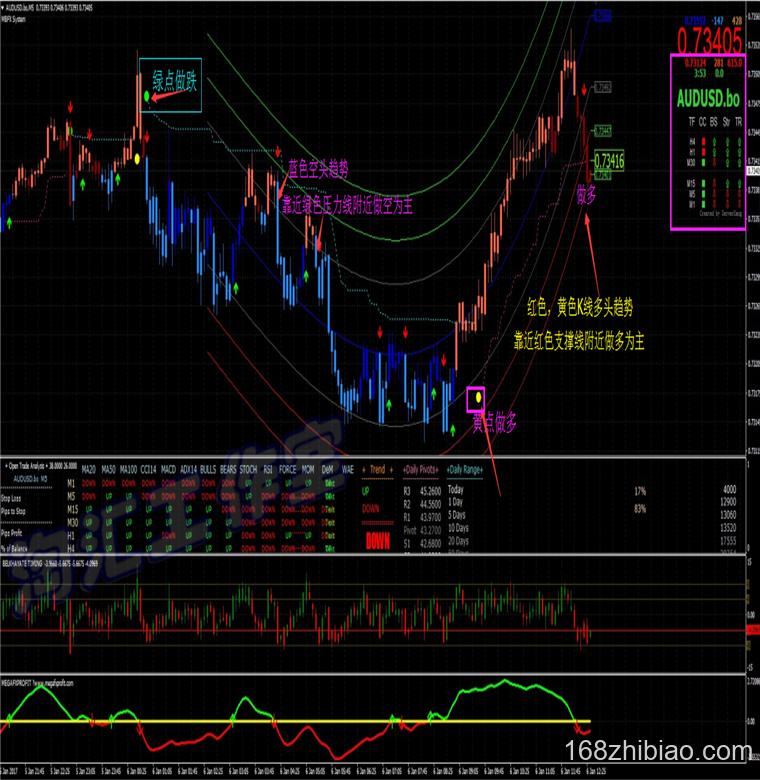Click the WAE column header

tap(348, 469)
